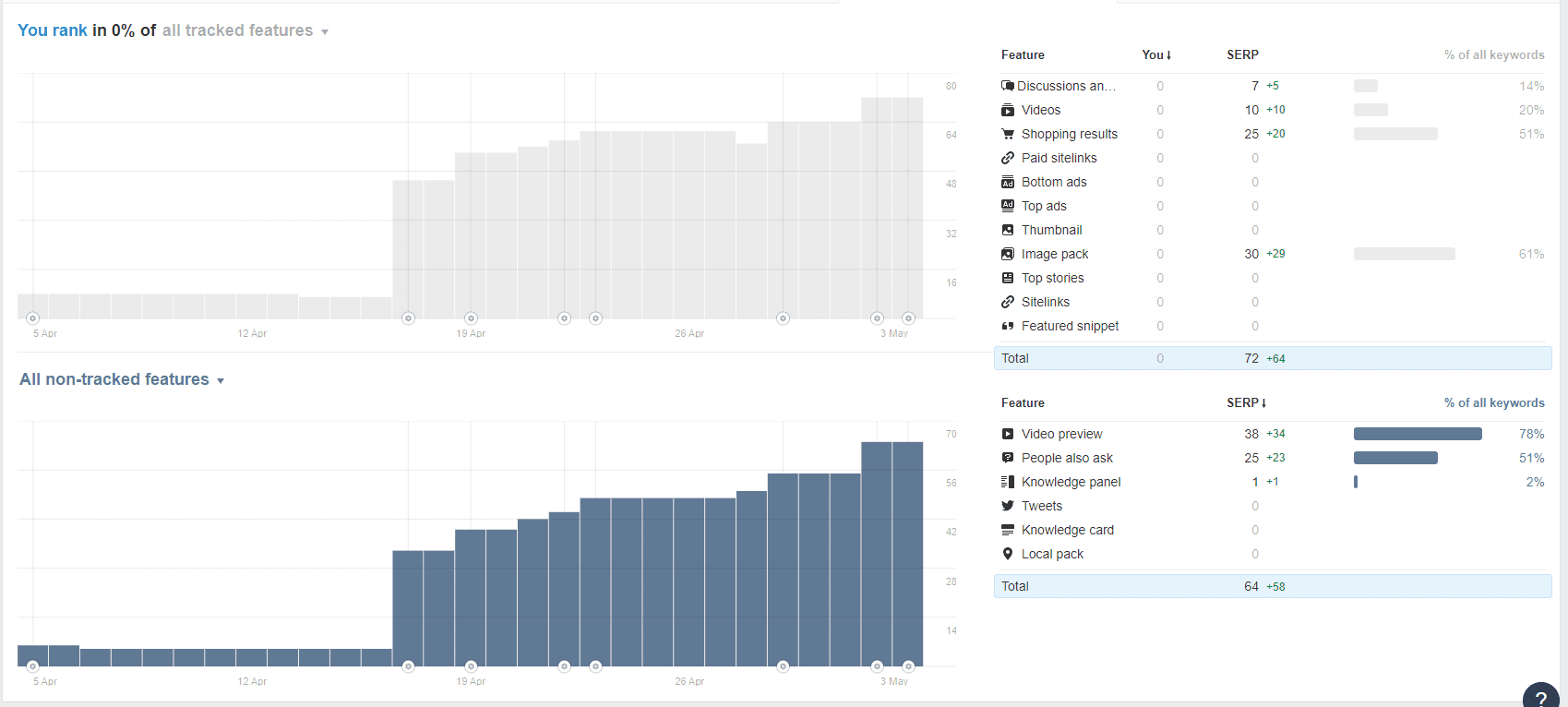Sort tracked table by SERP column
This screenshot has height=707, width=1568.
1242,54
